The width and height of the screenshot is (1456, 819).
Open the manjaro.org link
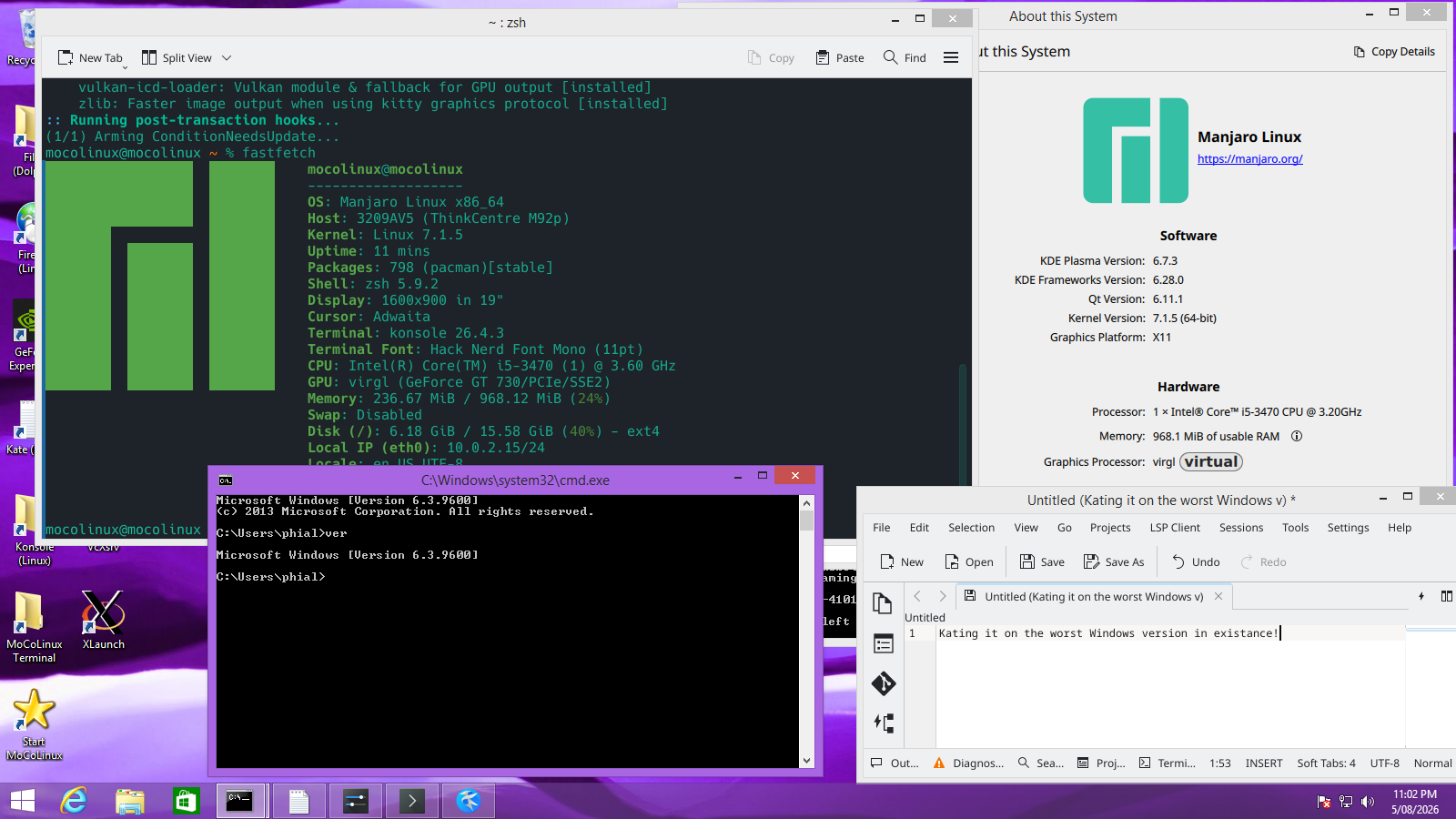[x=1249, y=158]
